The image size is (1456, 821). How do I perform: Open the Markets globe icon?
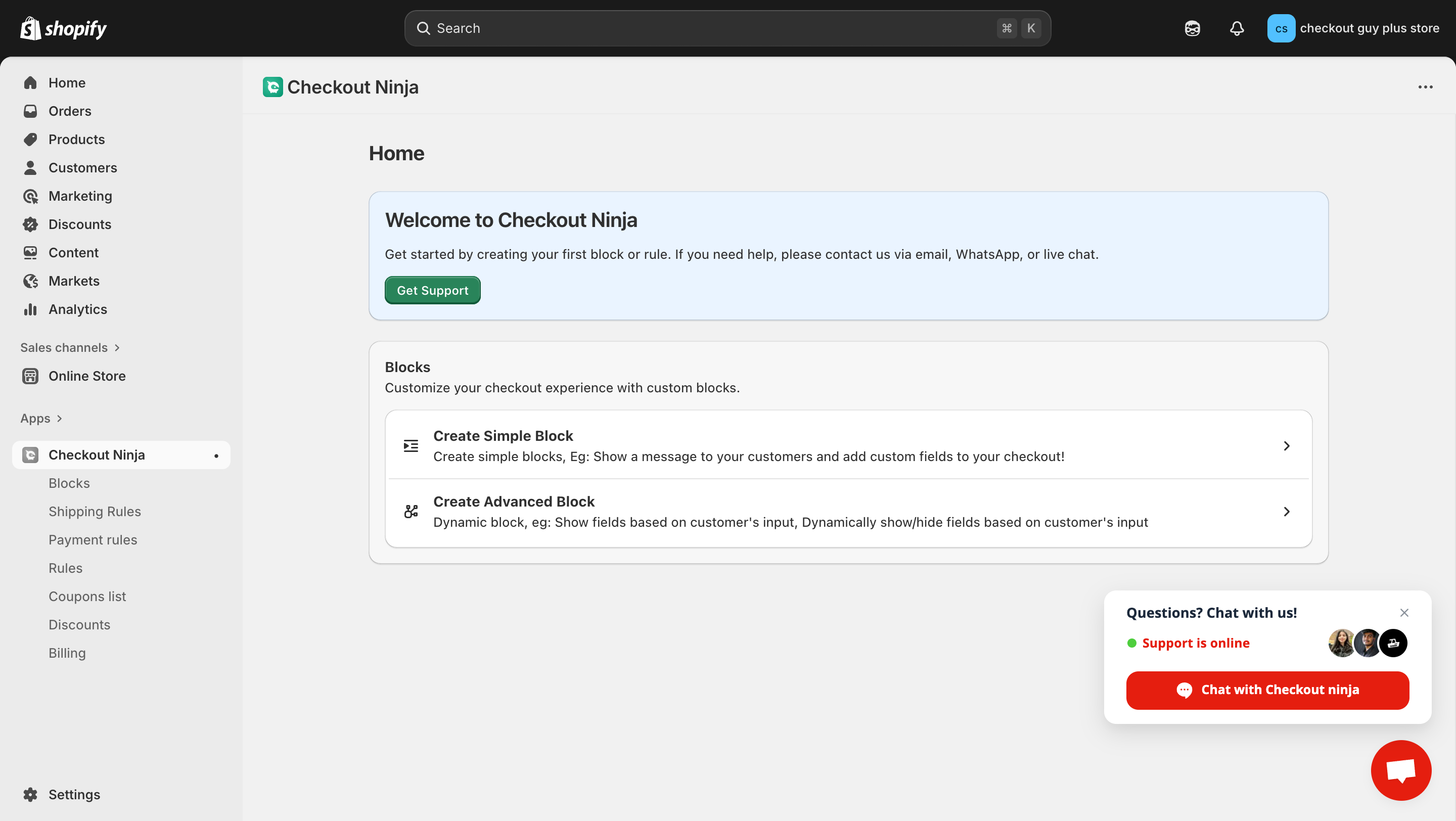[x=31, y=281]
